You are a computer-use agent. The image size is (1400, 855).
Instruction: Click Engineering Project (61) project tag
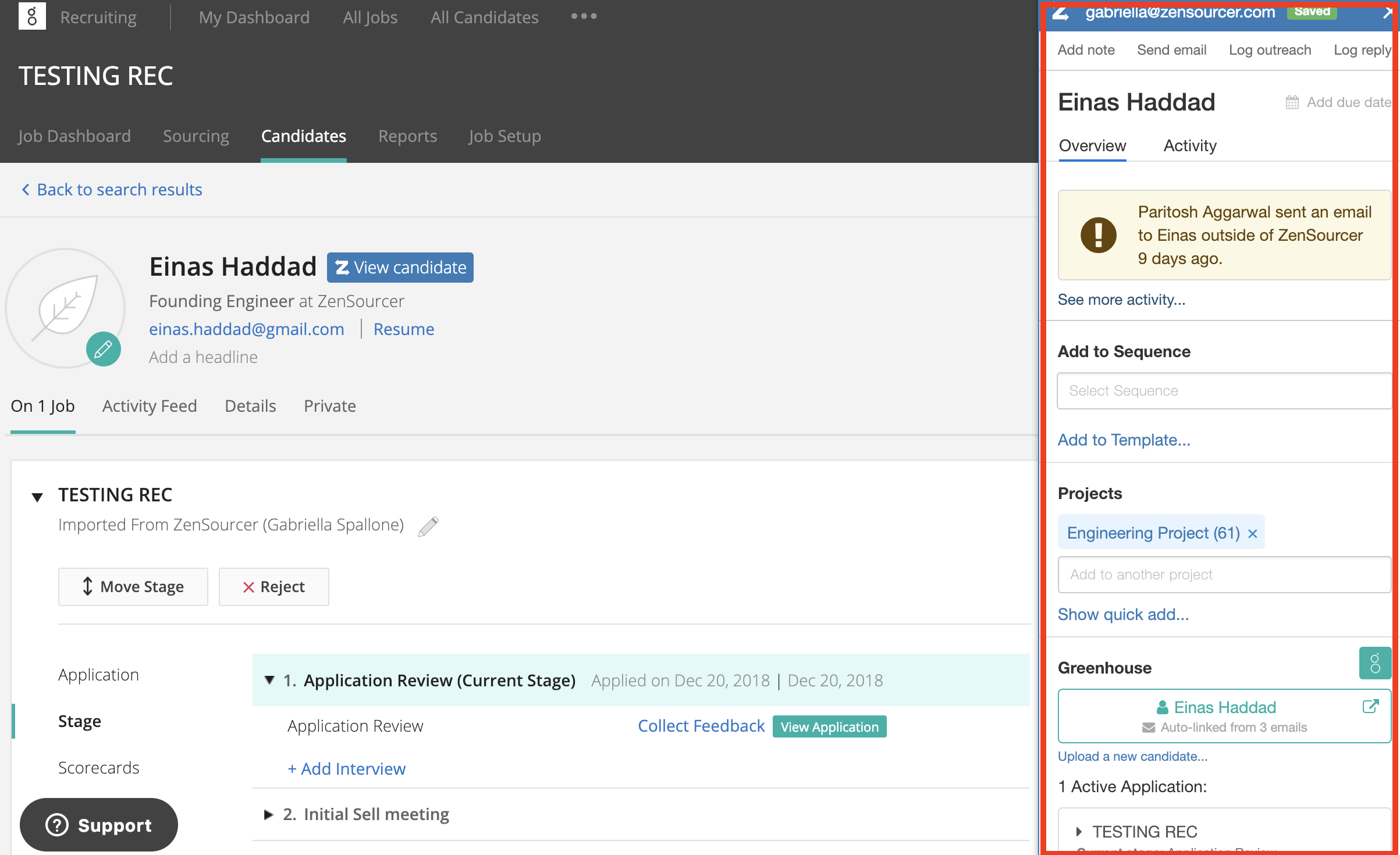click(1154, 533)
